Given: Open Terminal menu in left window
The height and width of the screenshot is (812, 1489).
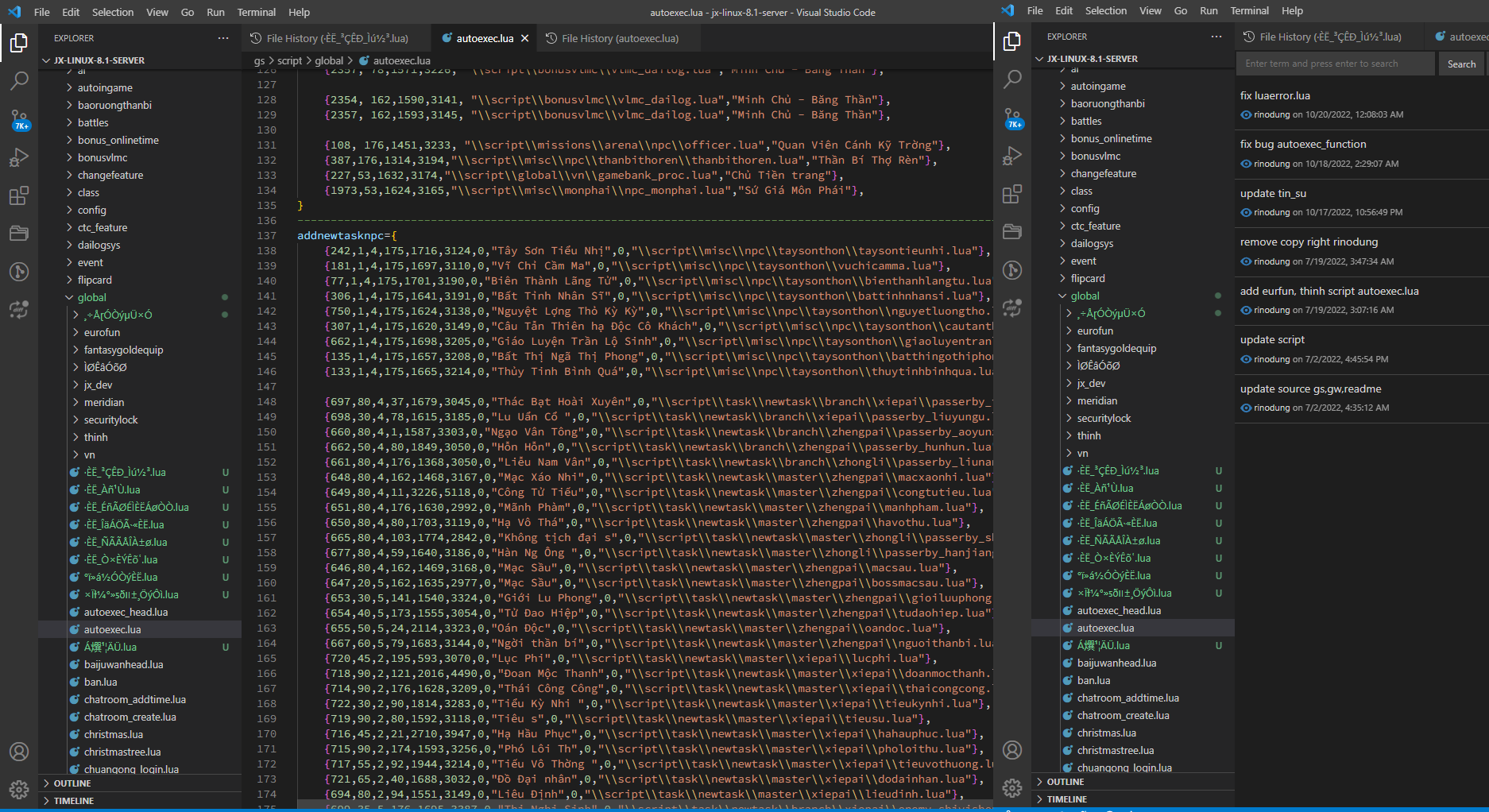Looking at the screenshot, I should 256,12.
